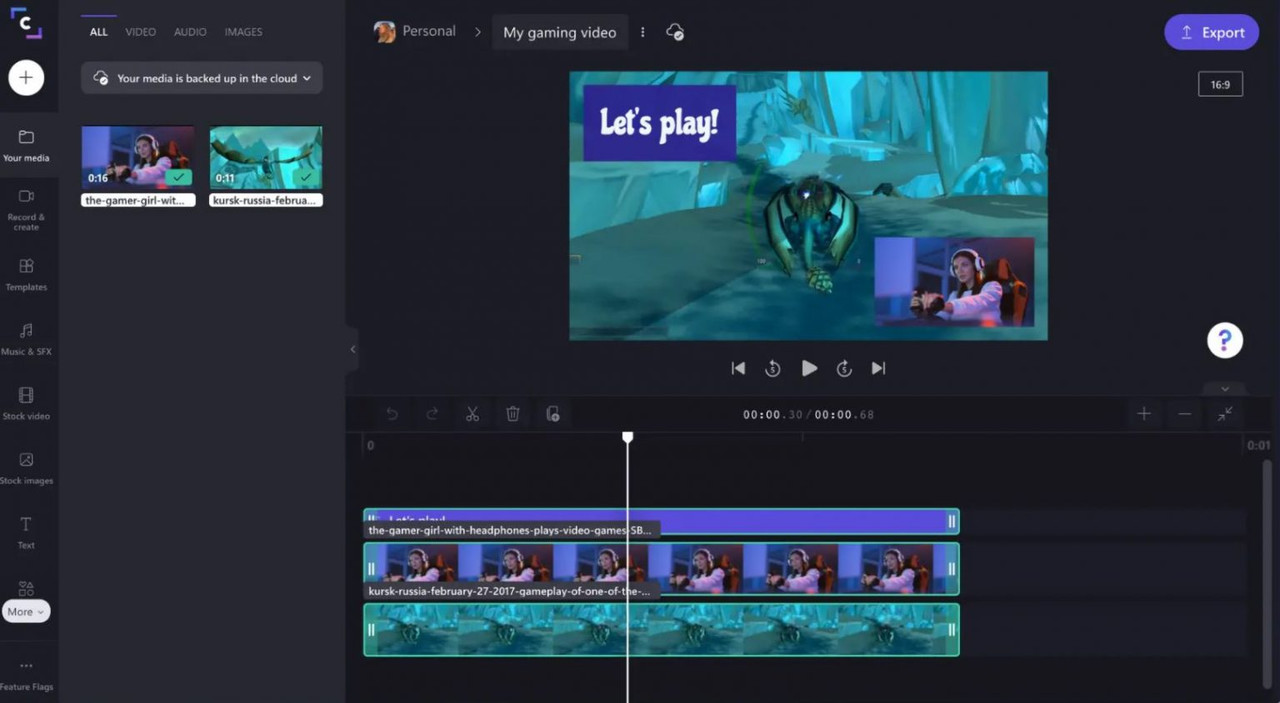1280x703 pixels.
Task: Open Music & SFX library
Action: (26, 339)
